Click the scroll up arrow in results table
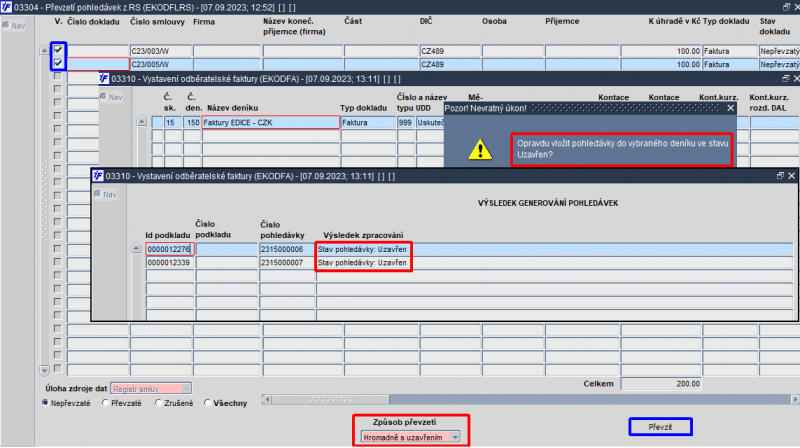This screenshot has height=448, width=800. click(136, 248)
